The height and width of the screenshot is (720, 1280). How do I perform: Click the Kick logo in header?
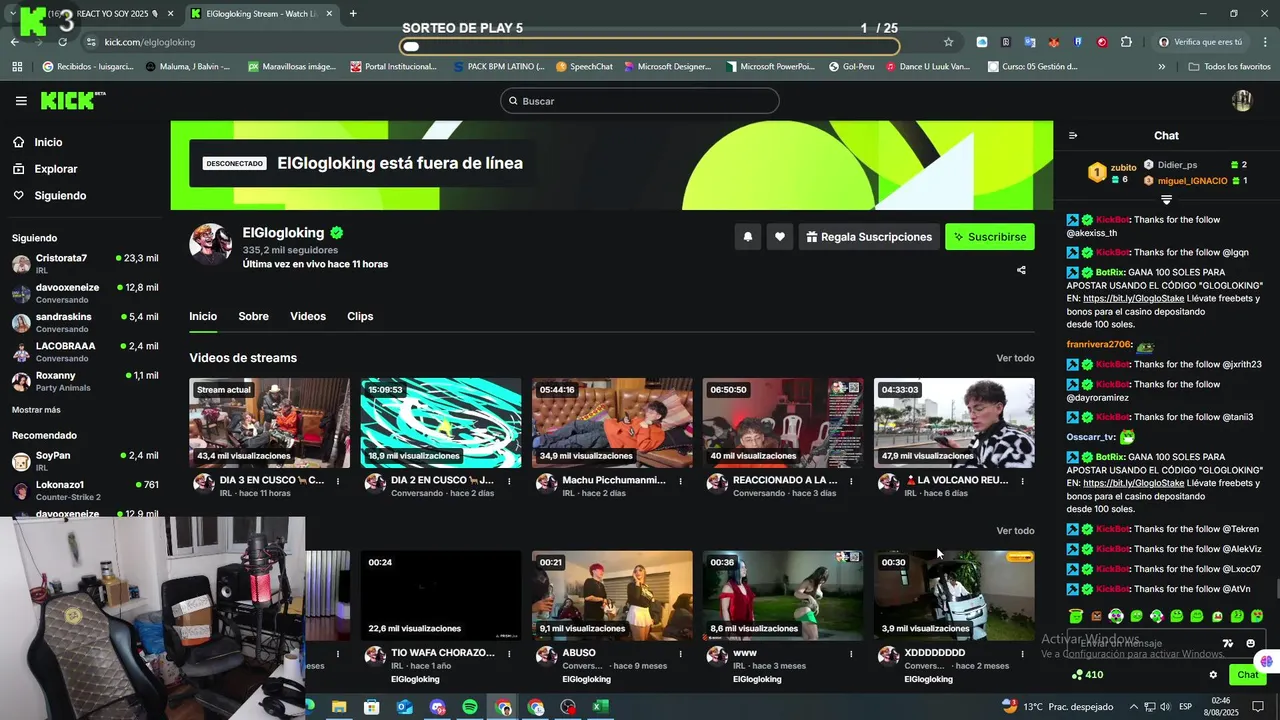pyautogui.click(x=72, y=100)
